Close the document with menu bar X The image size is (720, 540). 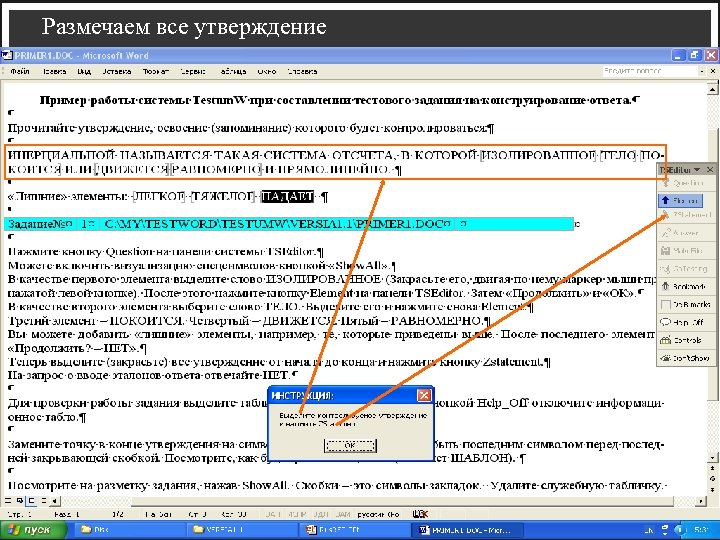click(x=712, y=71)
